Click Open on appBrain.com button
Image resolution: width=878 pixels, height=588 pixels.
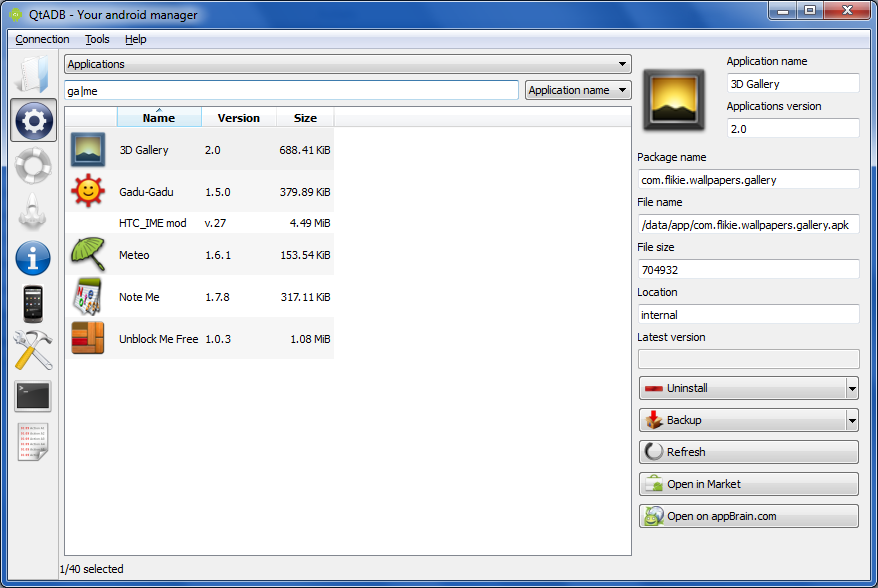(749, 516)
